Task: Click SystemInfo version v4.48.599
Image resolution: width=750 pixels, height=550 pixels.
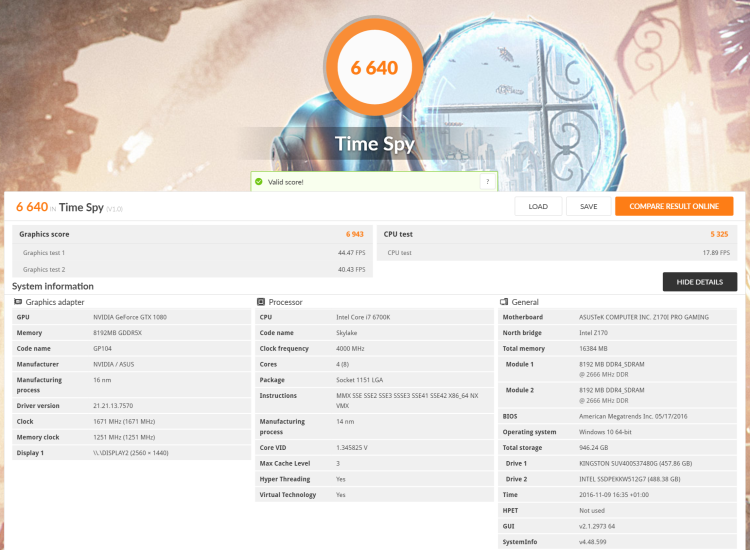Action: point(592,542)
